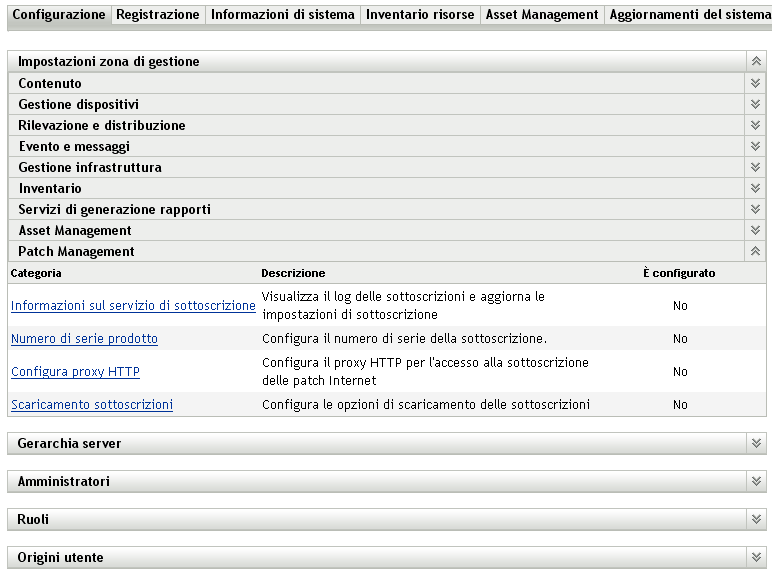772x573 pixels.
Task: Open the Configura proxy HTTP link
Action: tap(75, 372)
